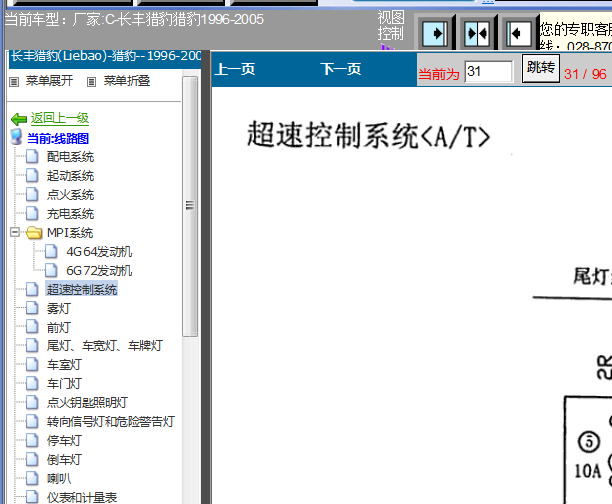This screenshot has width=612, height=504.
Task: Click the document icon beside 喇叭
Action: (x=32, y=478)
